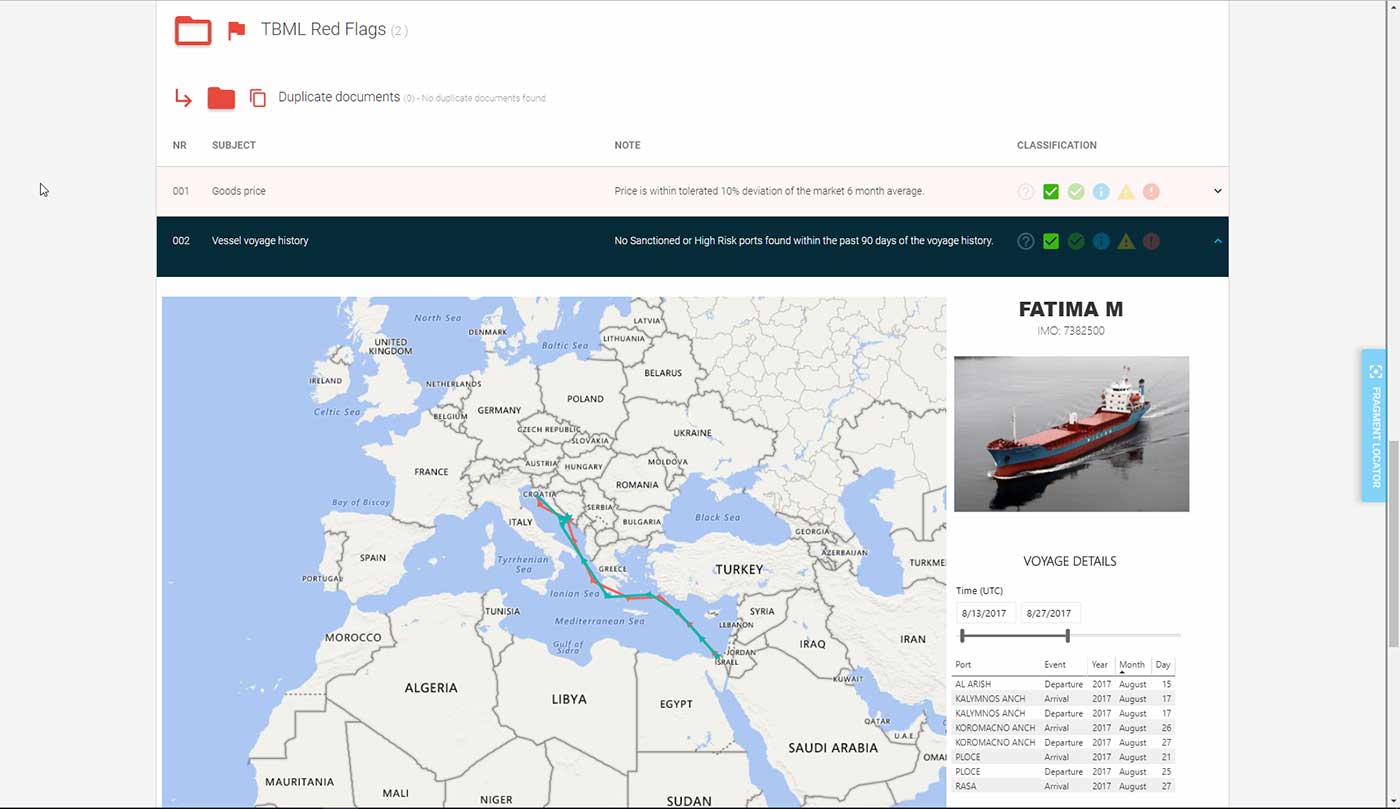Toggle the green checkbox in Vessel voyage history row
This screenshot has height=809, width=1400.
tap(1050, 241)
